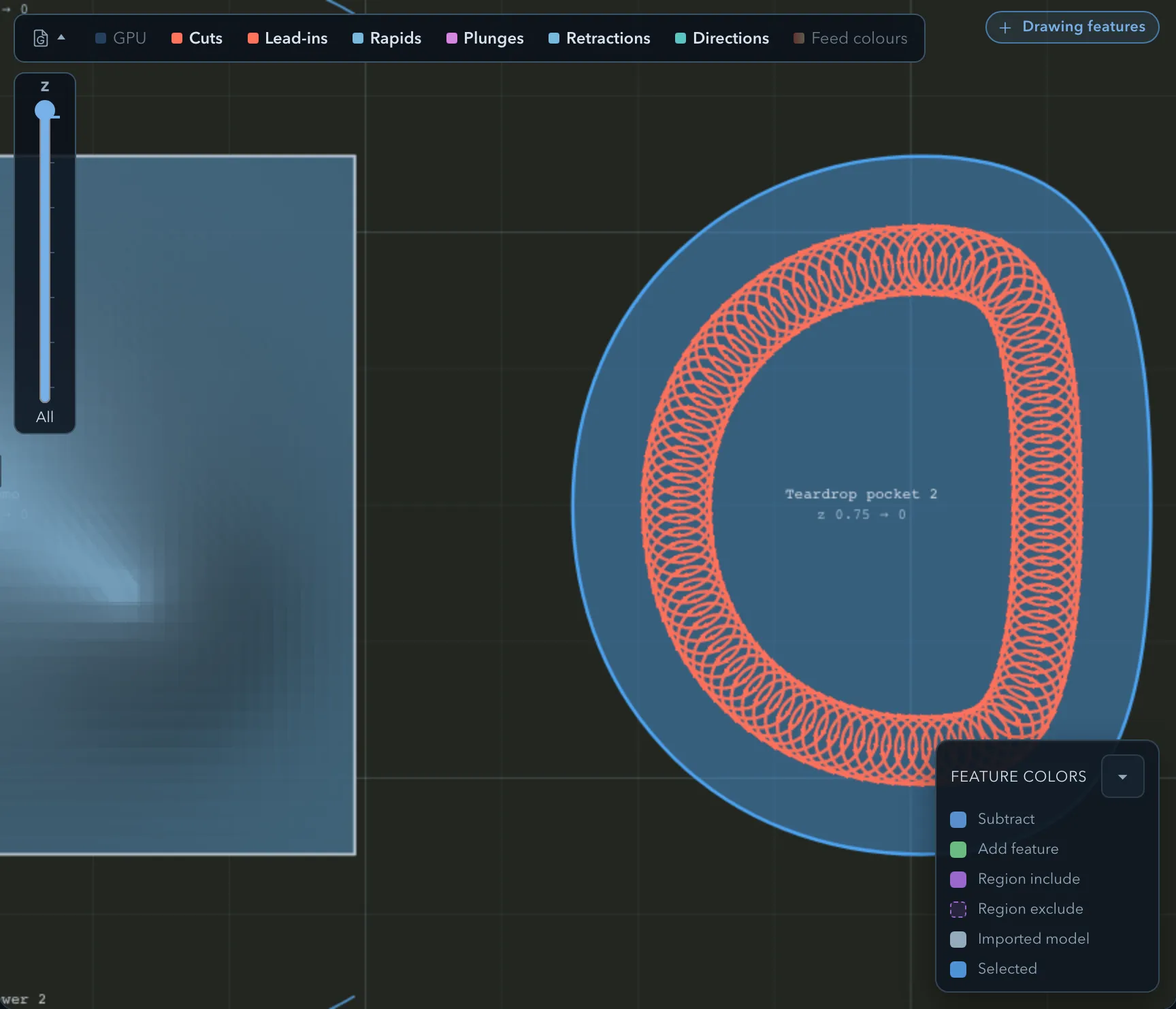Toggle GPU rendering option

point(120,38)
